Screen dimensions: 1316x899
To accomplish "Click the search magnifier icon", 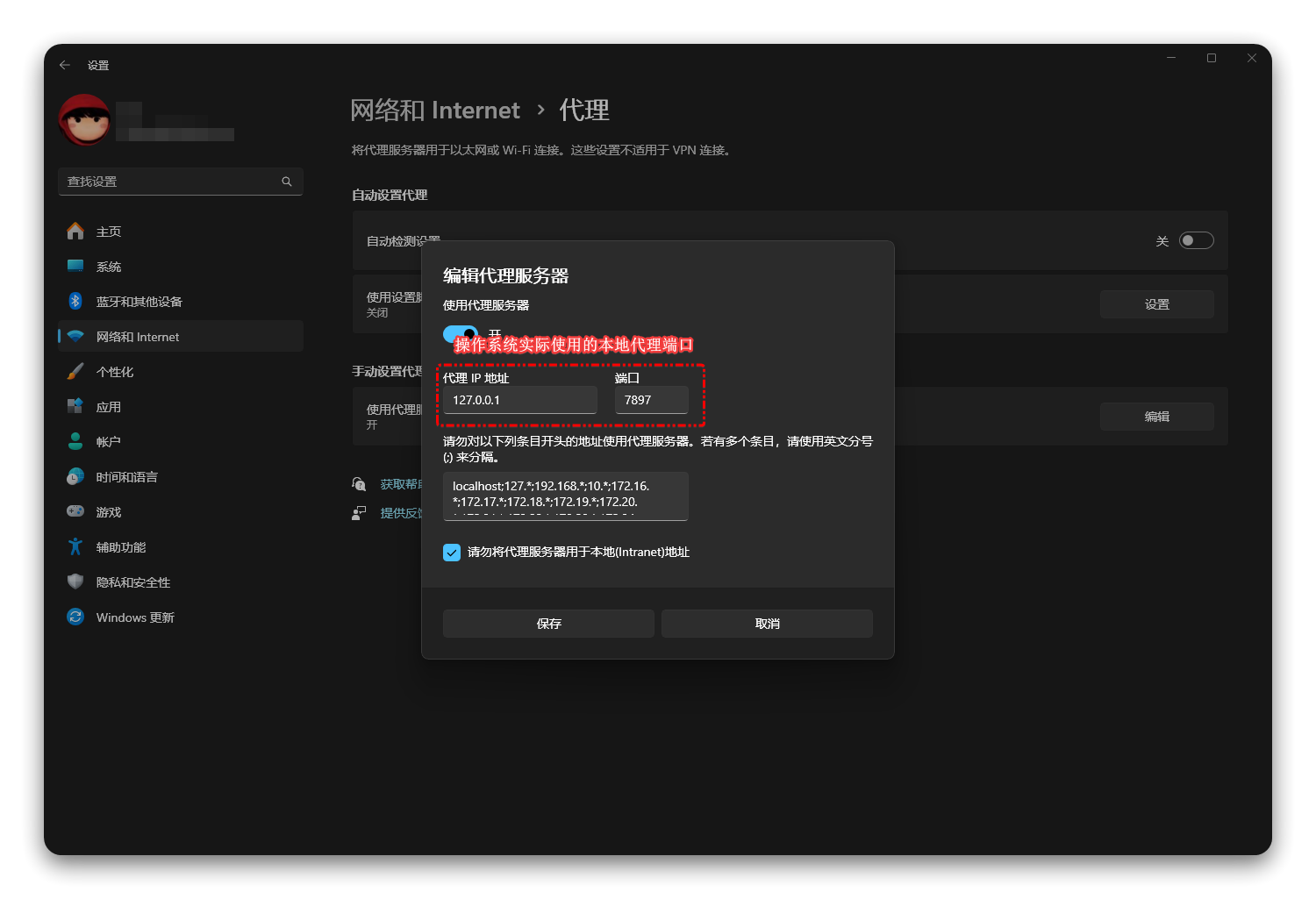I will click(287, 182).
